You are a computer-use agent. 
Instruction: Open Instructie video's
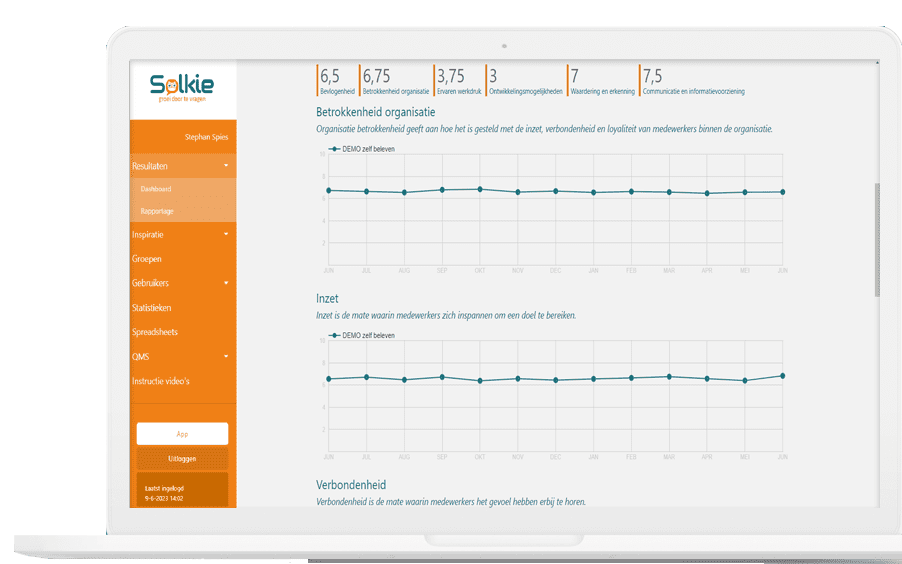160,381
